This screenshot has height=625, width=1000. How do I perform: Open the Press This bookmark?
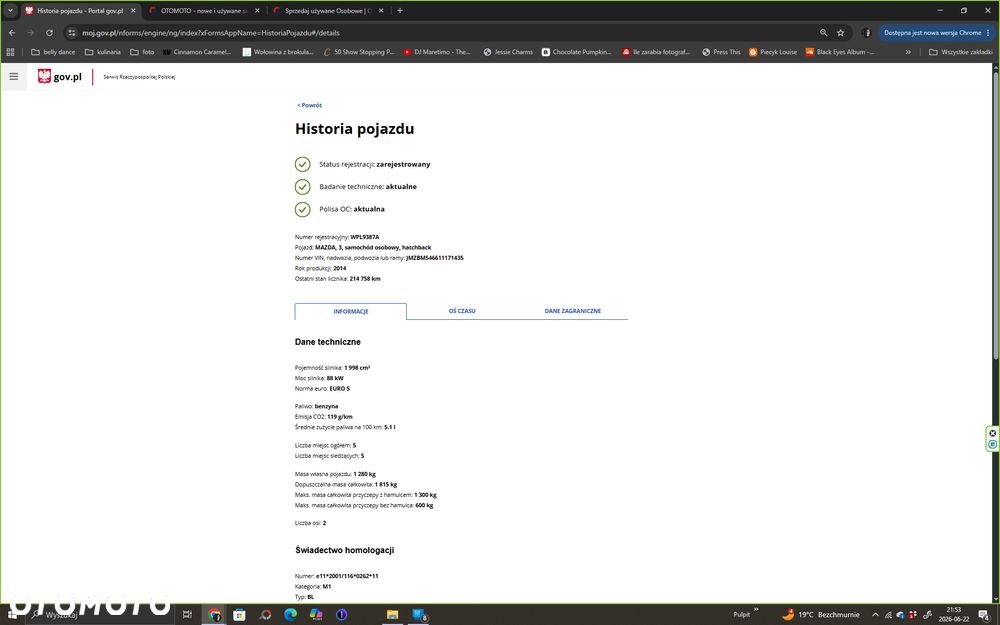[x=721, y=52]
